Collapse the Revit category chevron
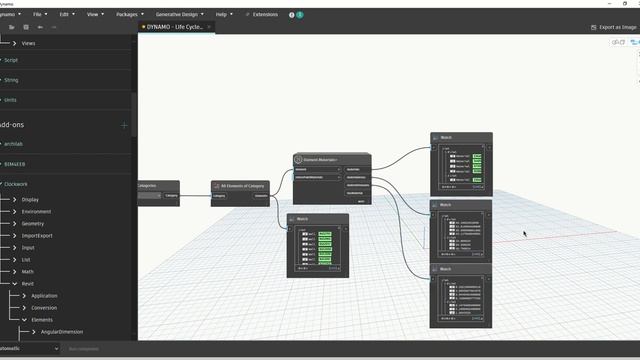This screenshot has width=640, height=360. 15,284
